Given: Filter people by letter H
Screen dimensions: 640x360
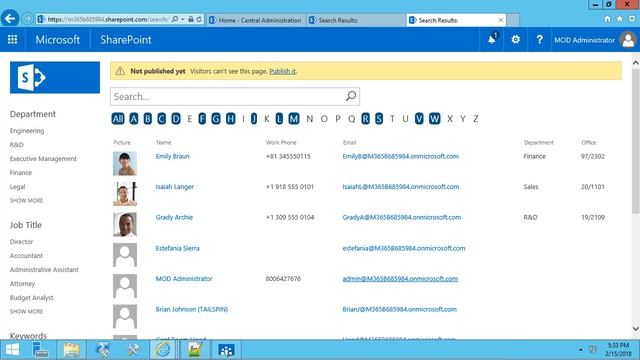Looking at the screenshot, I should click(231, 118).
